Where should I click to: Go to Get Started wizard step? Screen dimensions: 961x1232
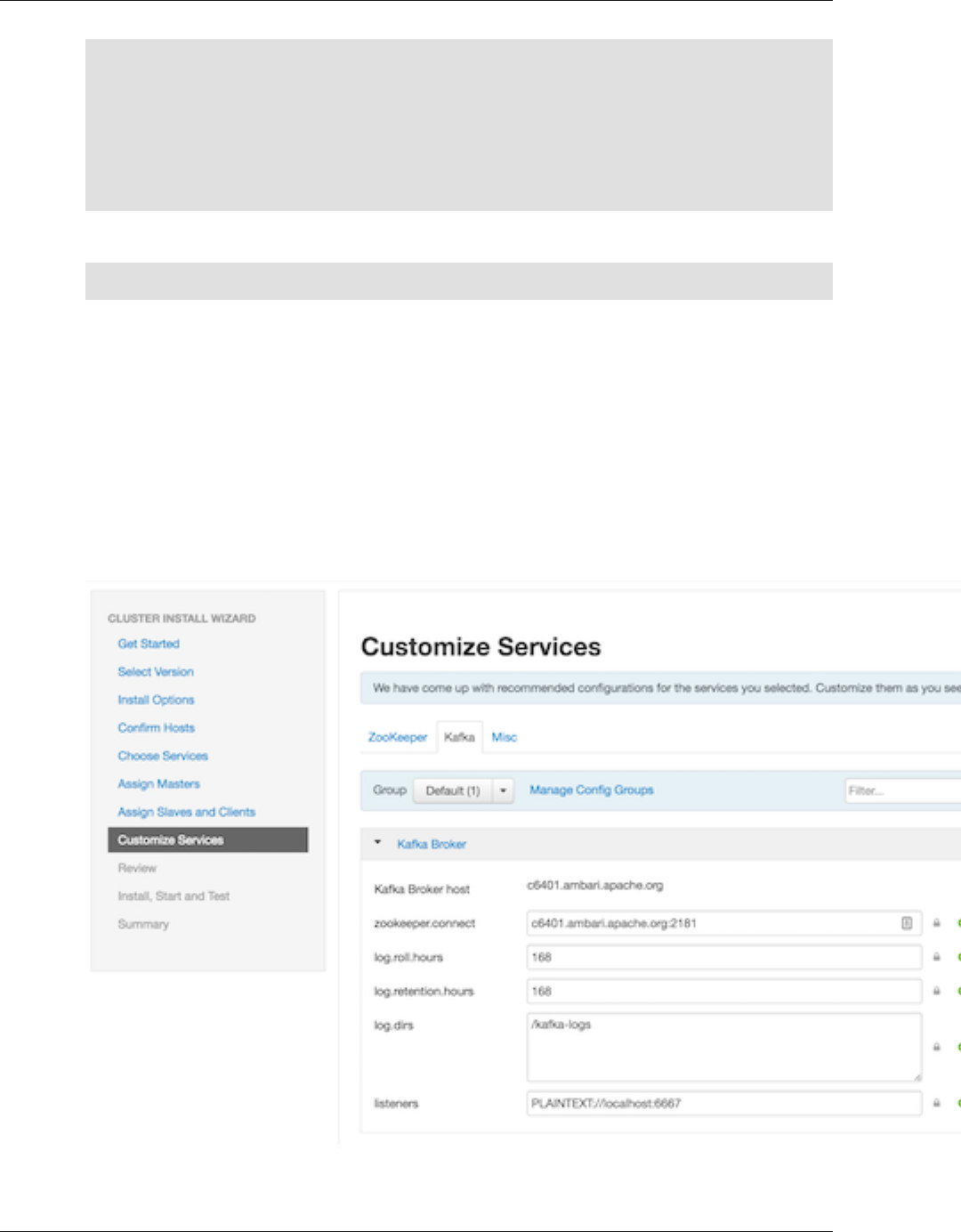[149, 644]
